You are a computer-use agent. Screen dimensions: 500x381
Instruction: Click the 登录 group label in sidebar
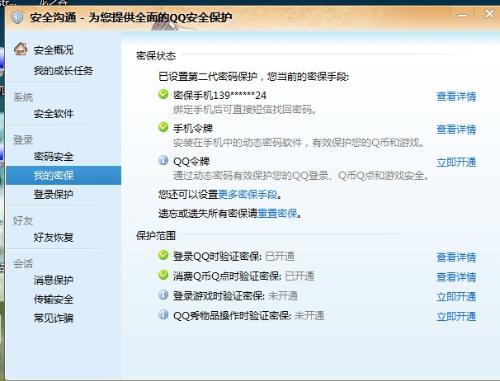23,140
